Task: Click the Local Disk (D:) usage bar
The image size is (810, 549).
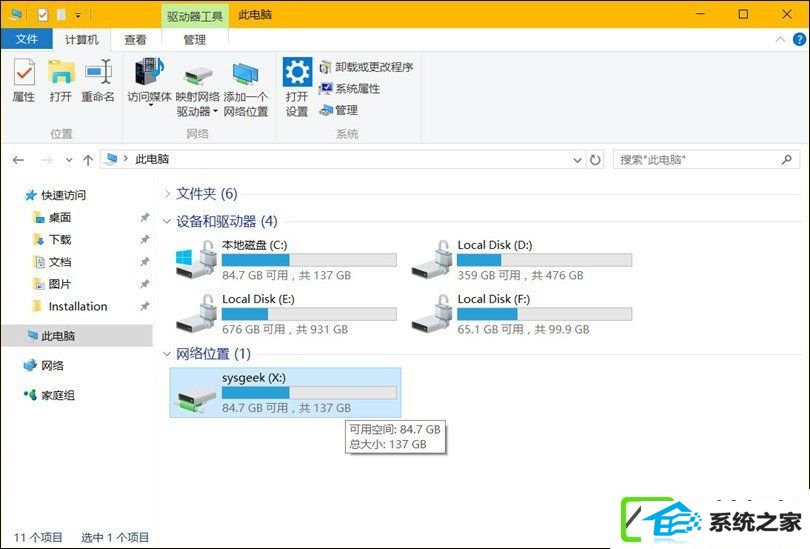Action: pyautogui.click(x=544, y=260)
